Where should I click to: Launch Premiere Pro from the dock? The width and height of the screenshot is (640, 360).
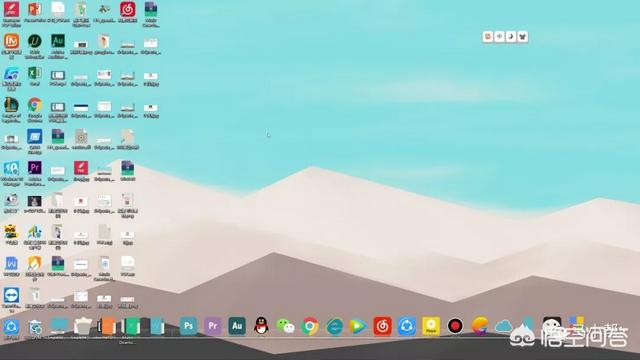click(x=213, y=326)
